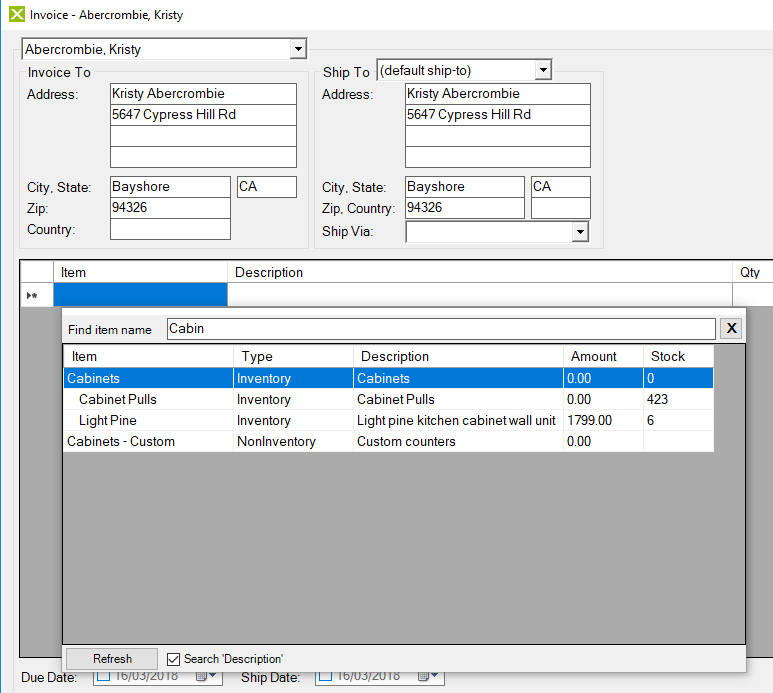
Task: Open the Ship Via dropdown
Action: point(580,232)
